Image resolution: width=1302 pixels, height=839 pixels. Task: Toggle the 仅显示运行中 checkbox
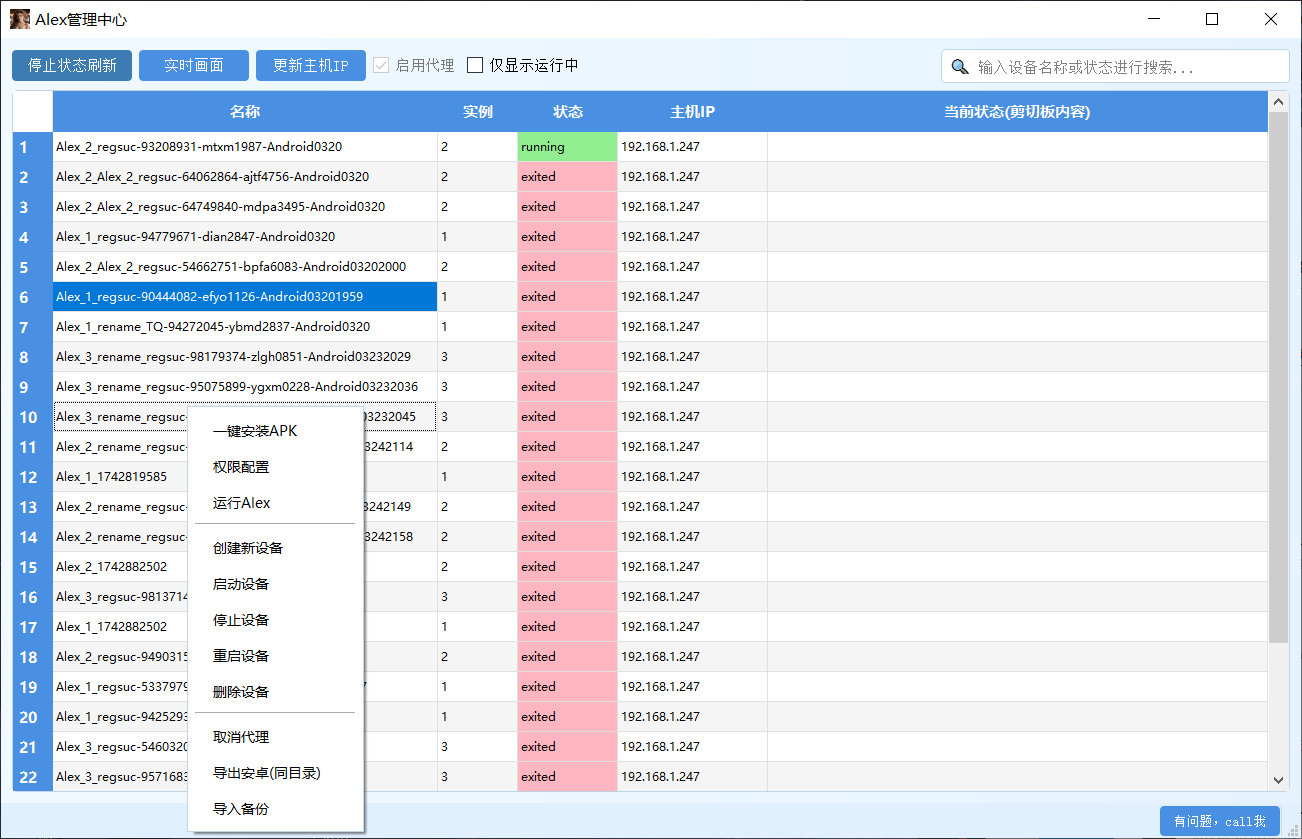(475, 65)
